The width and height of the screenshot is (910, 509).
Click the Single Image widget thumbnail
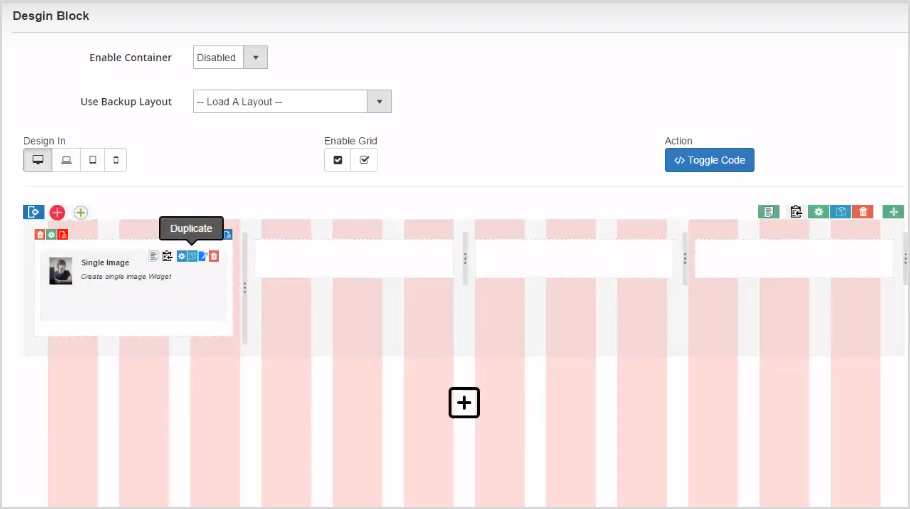[x=60, y=271]
